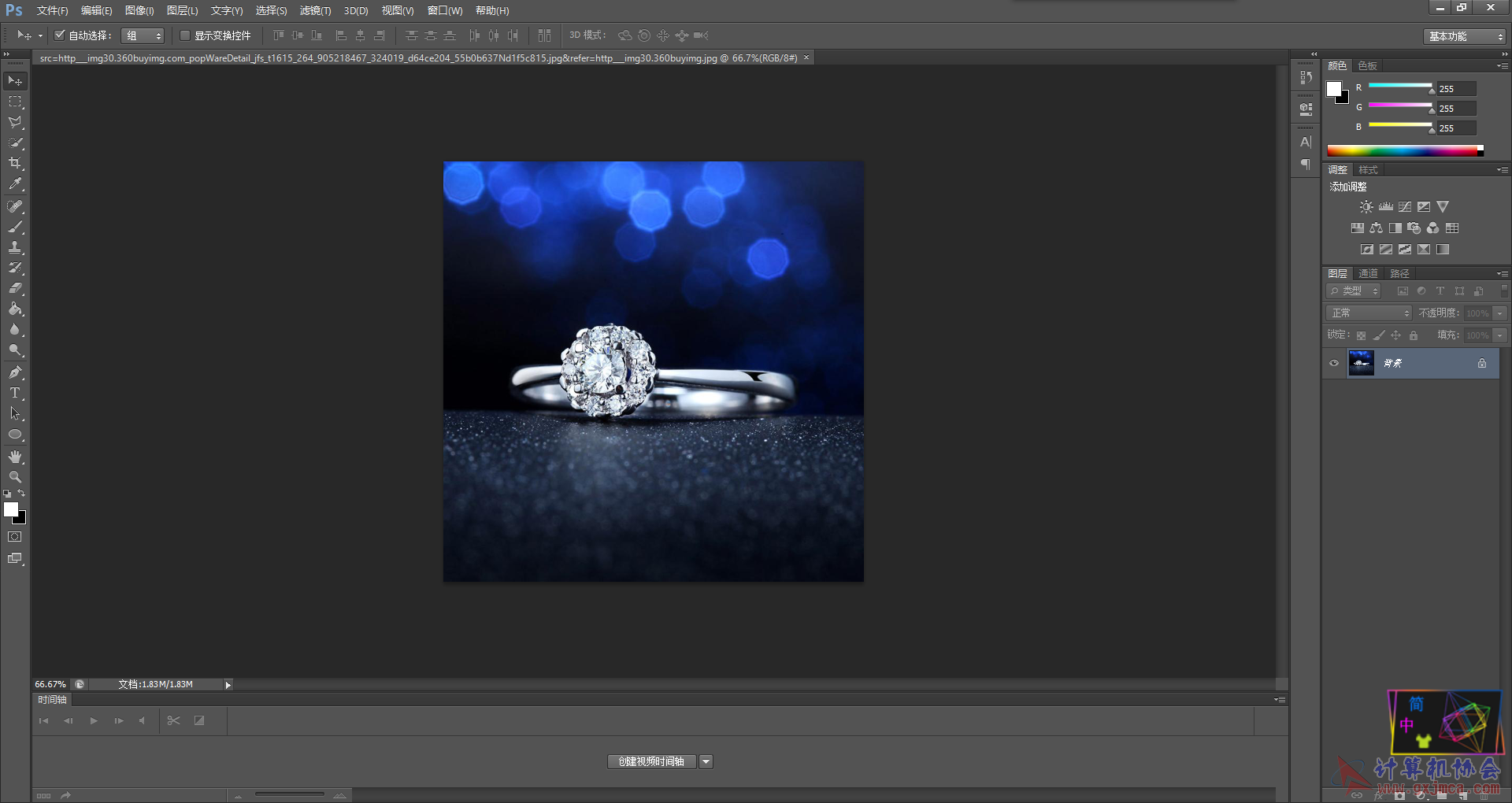Viewport: 1512px width, 803px height.
Task: Select the Eraser tool
Action: pos(15,288)
